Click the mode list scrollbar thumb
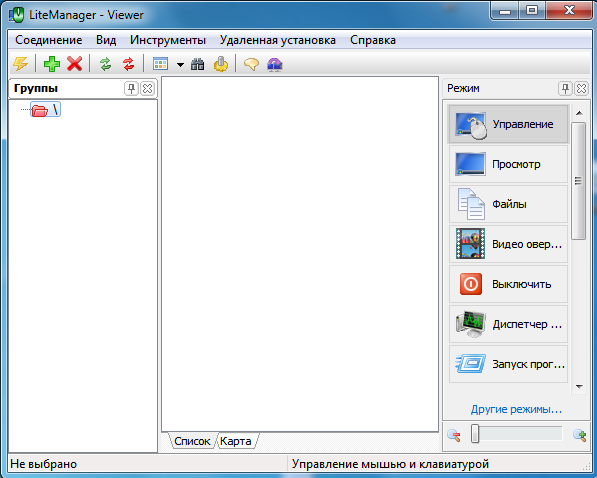Screen dimensions: 597x478 (579, 181)
